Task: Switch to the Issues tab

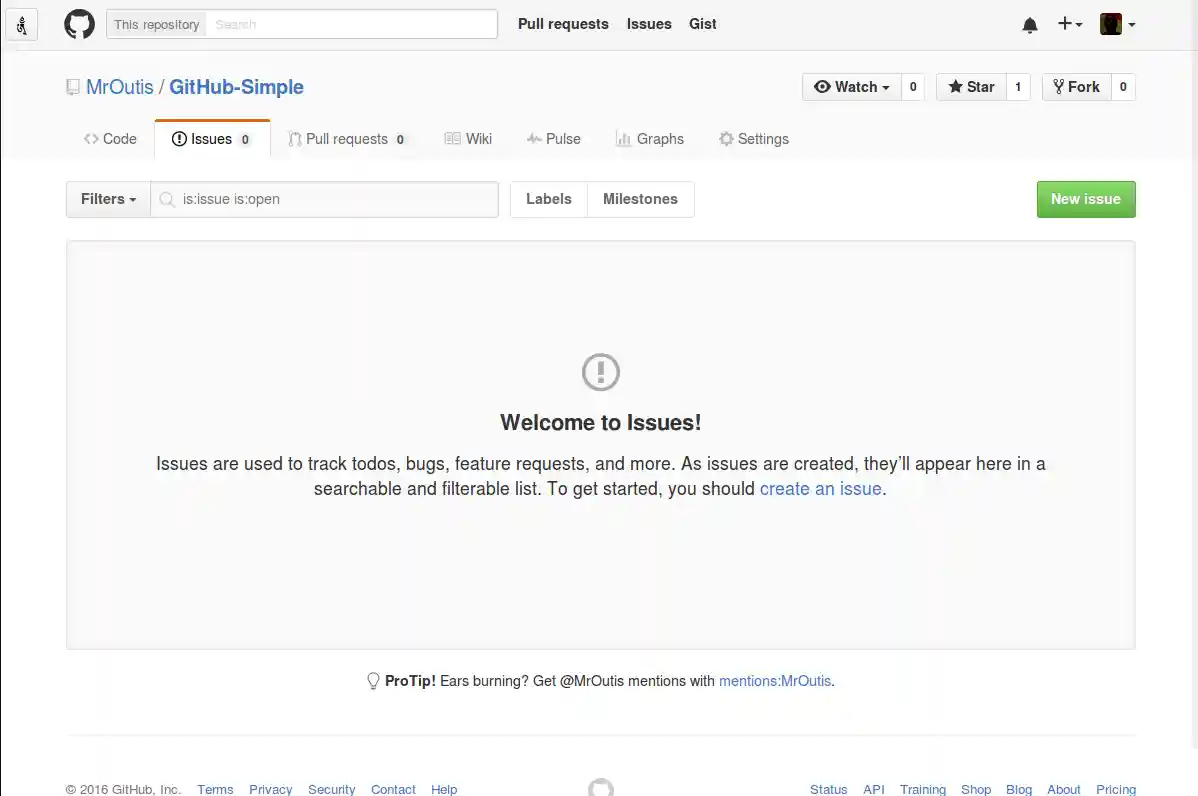Action: pos(211,138)
